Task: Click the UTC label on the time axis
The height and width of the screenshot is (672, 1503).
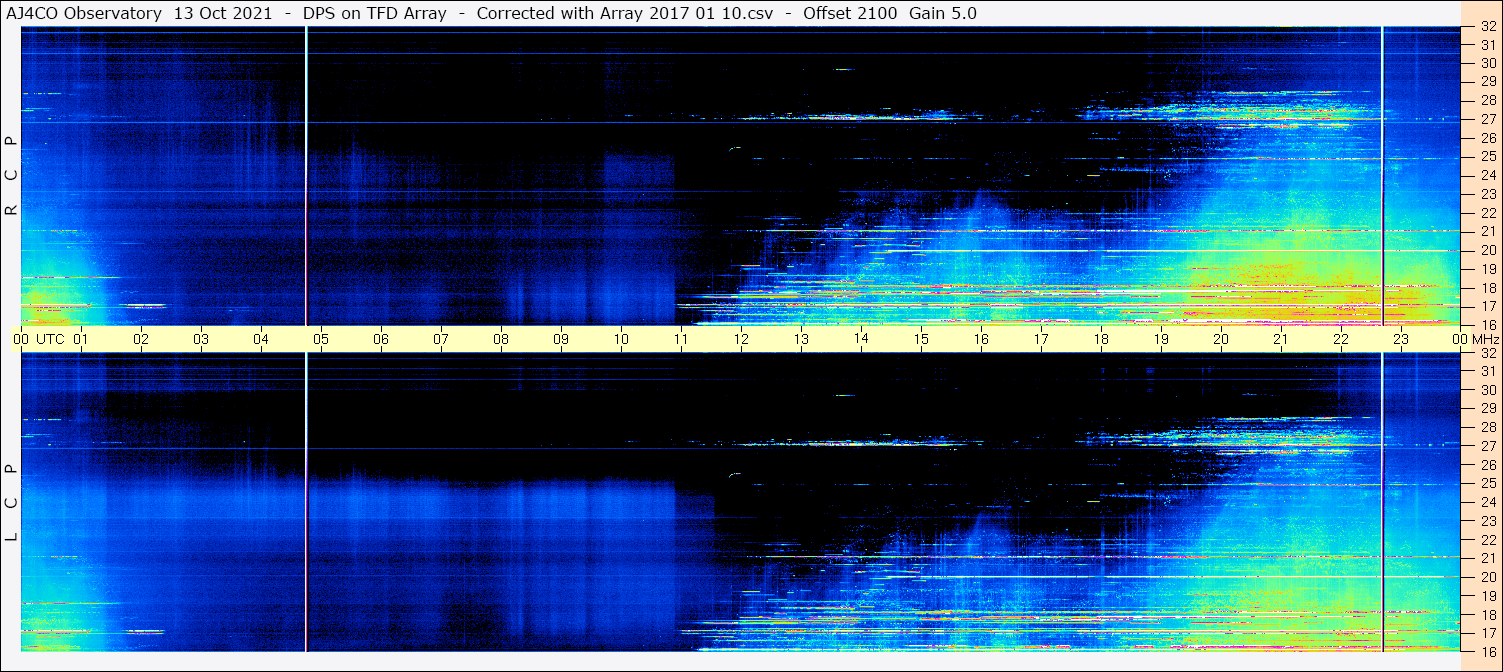Action: (50, 339)
